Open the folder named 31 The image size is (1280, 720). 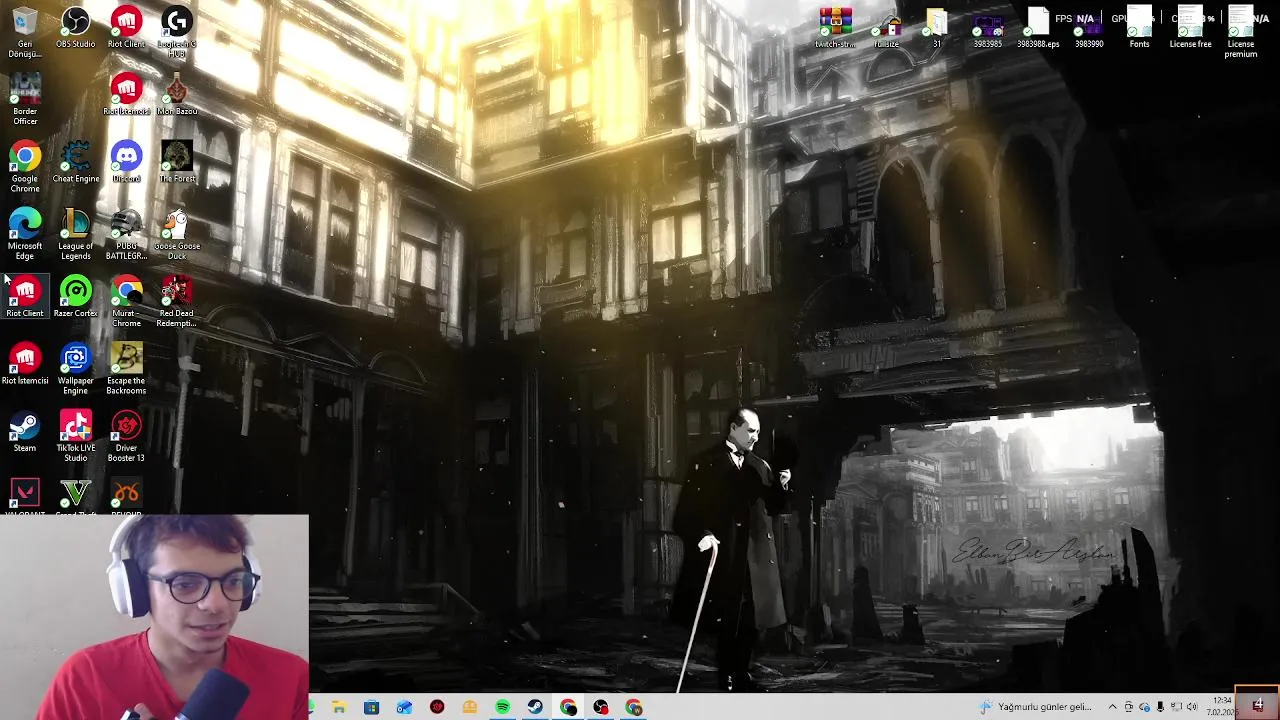[937, 27]
